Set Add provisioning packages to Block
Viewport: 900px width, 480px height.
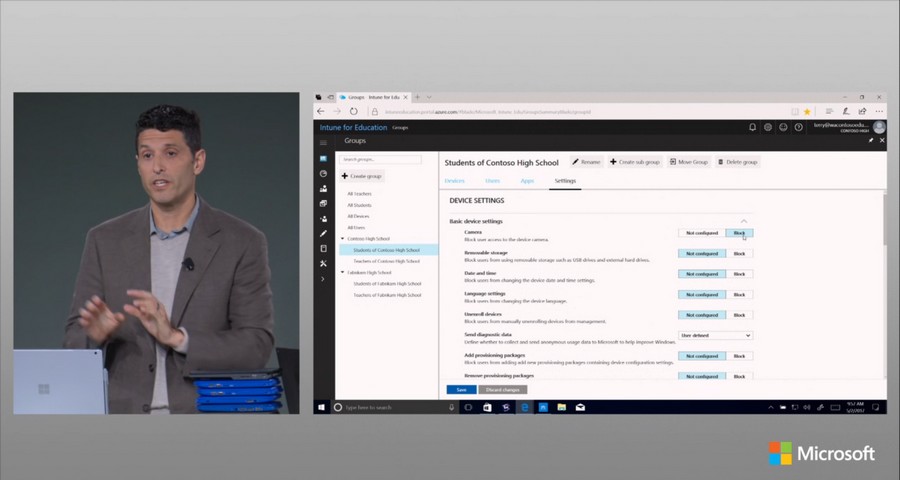pos(739,356)
